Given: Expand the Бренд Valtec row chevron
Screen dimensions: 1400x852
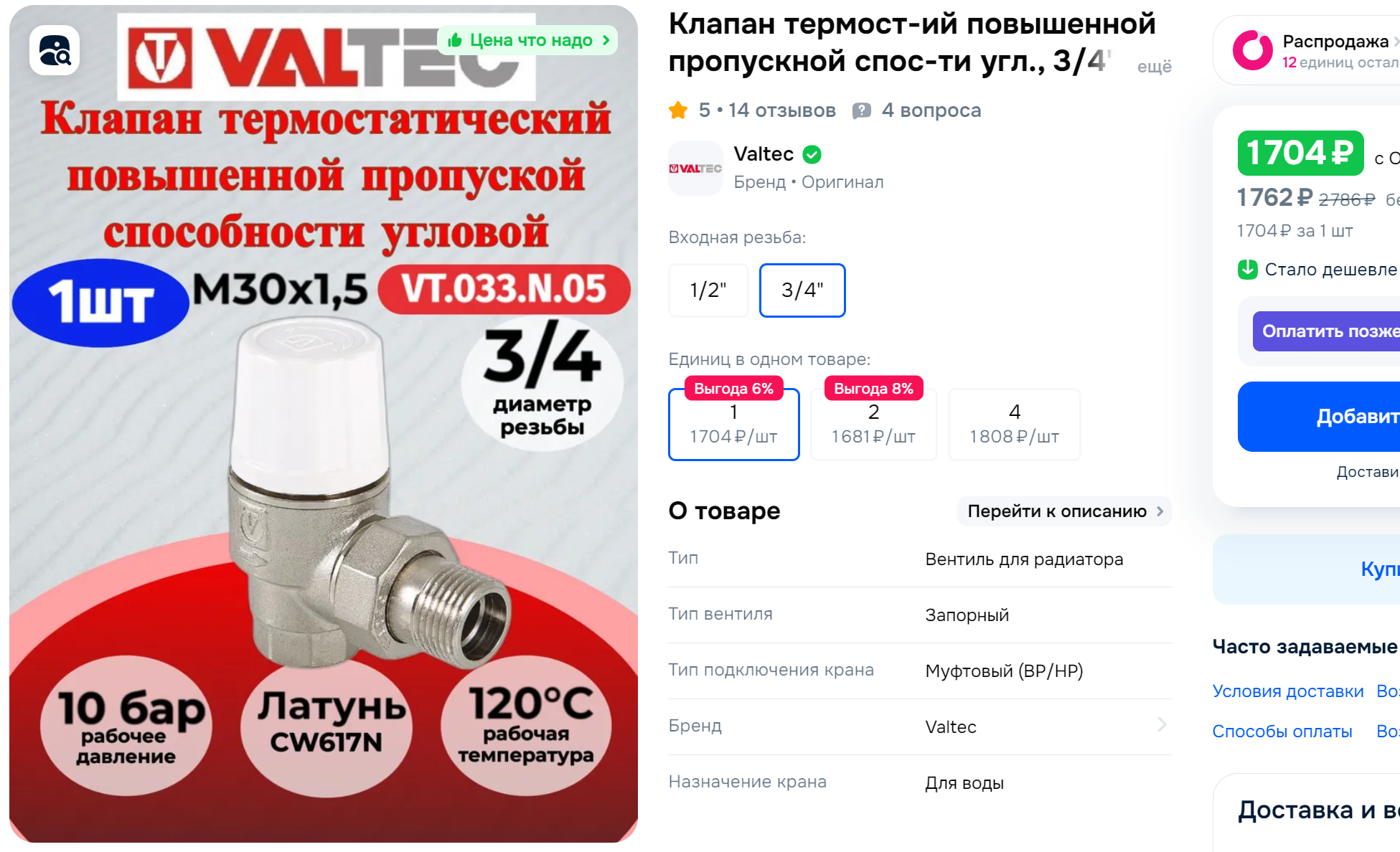Looking at the screenshot, I should coord(1162,725).
